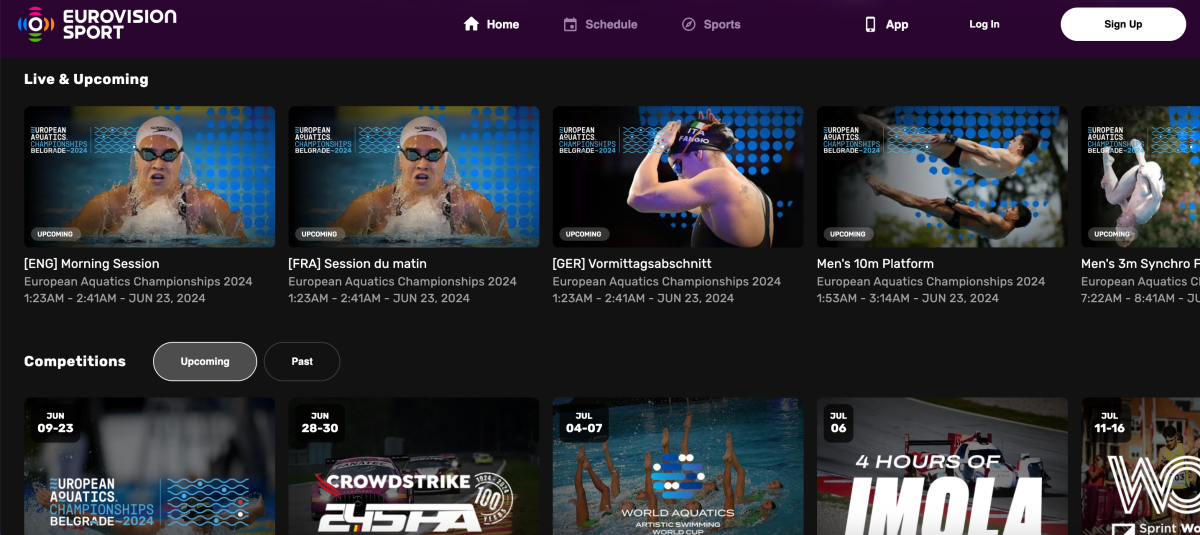Open the Jul 11-16 Sprint competition card
The height and width of the screenshot is (535, 1200).
coord(1140,466)
